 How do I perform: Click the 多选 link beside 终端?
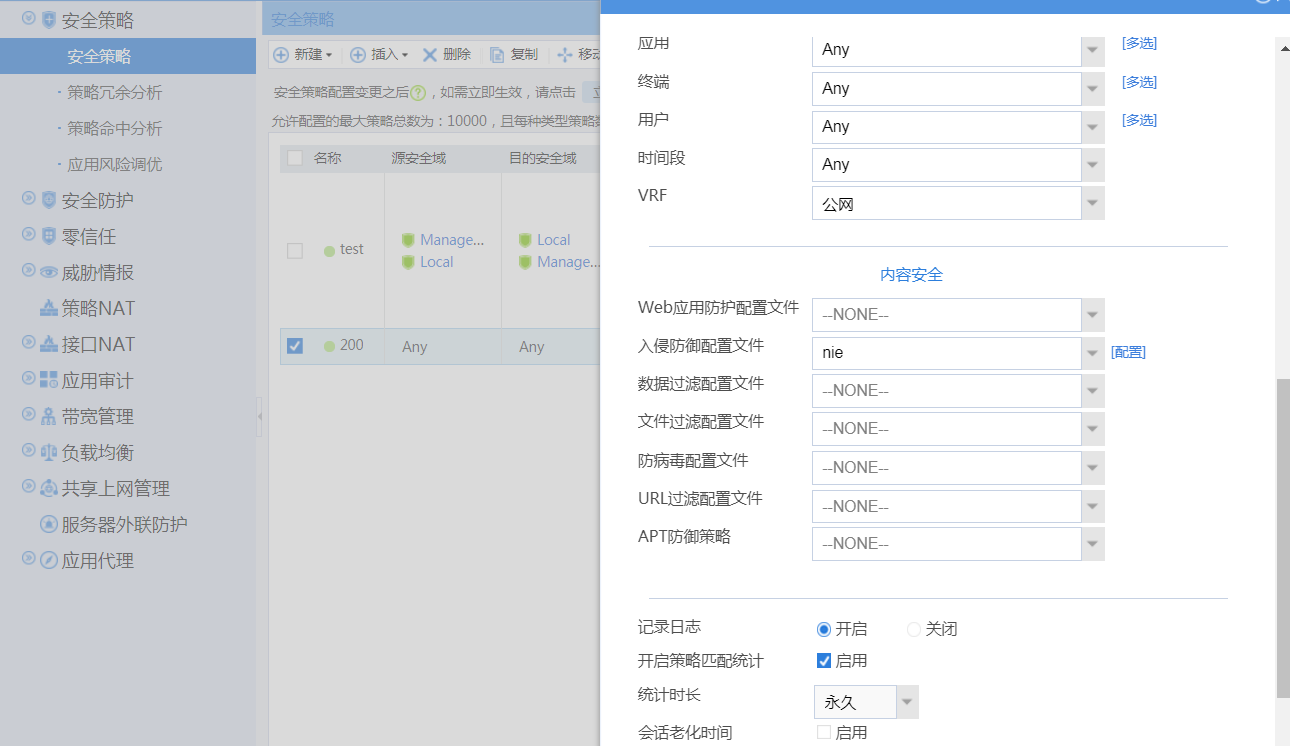coord(1139,82)
